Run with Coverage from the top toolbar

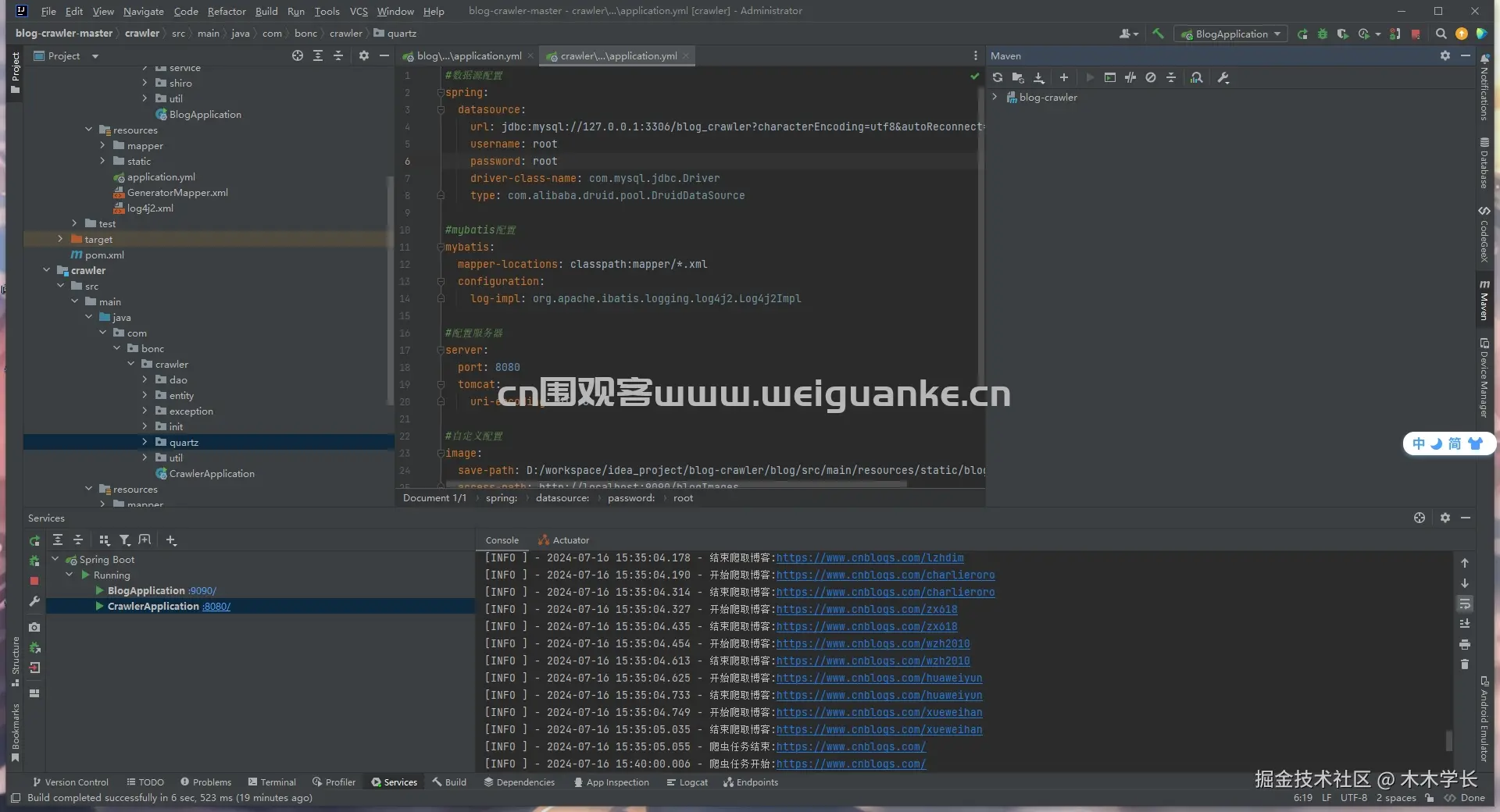tap(1342, 34)
